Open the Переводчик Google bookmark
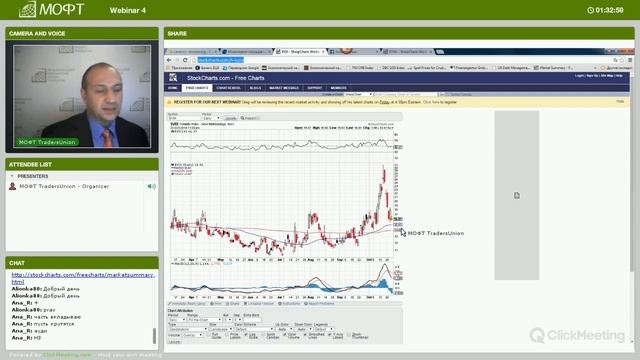 pos(240,68)
